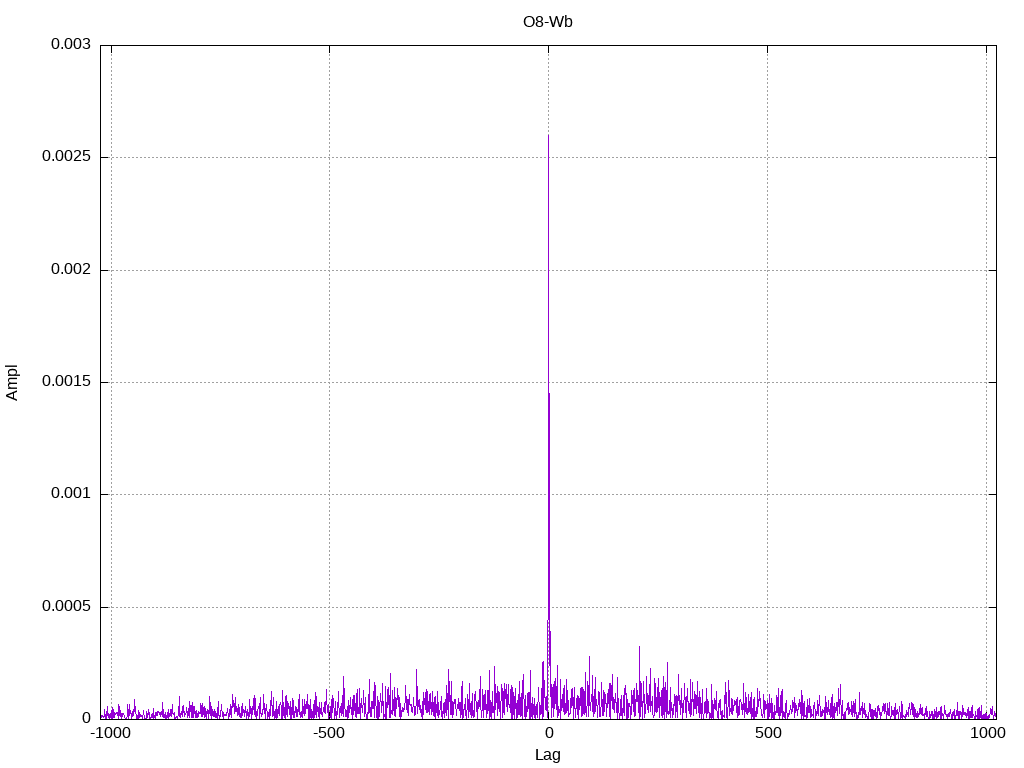Click the 0.0005 y-axis tick label

(x=66, y=606)
